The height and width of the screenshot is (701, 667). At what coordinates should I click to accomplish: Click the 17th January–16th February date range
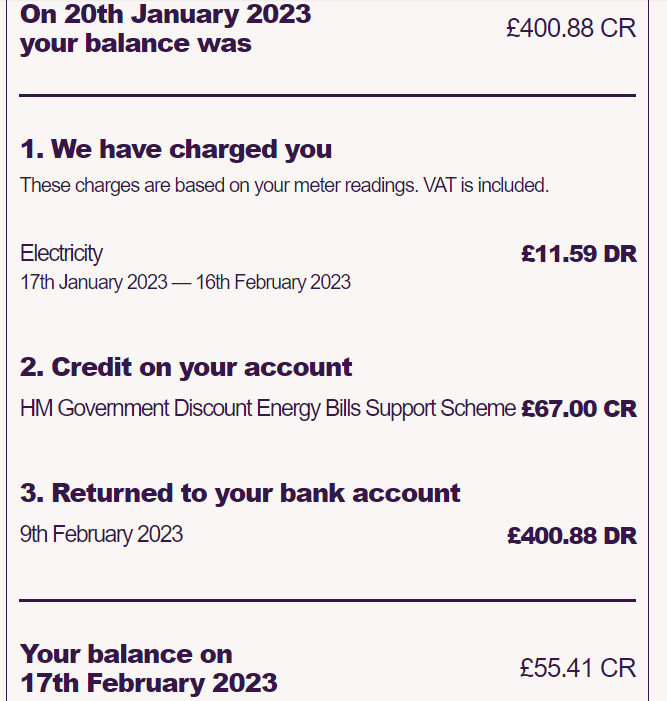click(186, 282)
